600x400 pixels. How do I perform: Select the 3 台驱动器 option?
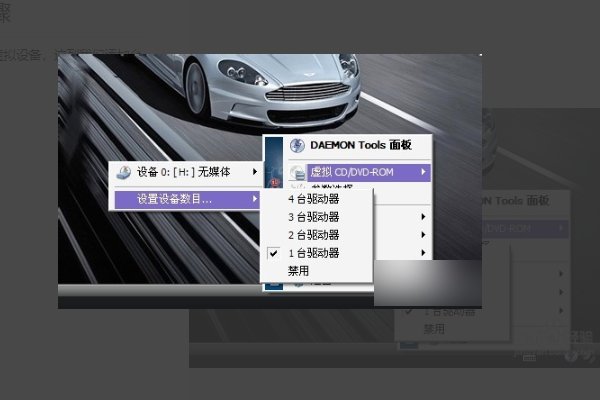point(316,217)
